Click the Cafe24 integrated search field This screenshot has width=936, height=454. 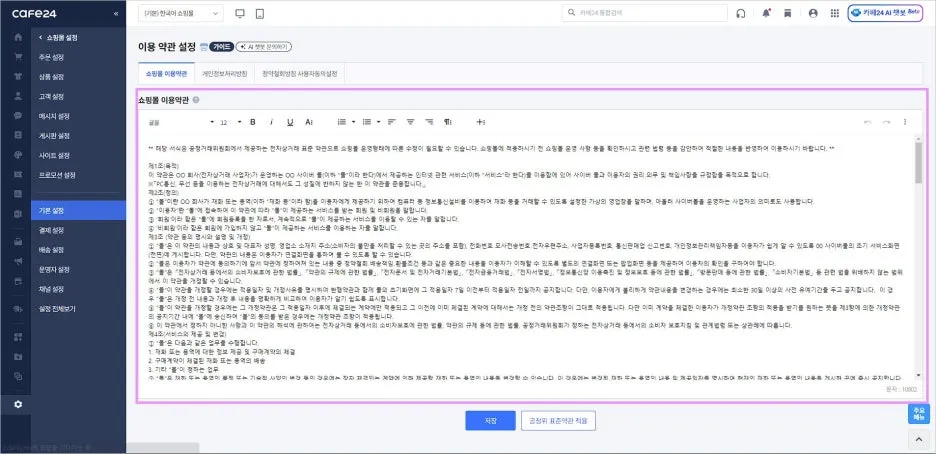pos(645,13)
